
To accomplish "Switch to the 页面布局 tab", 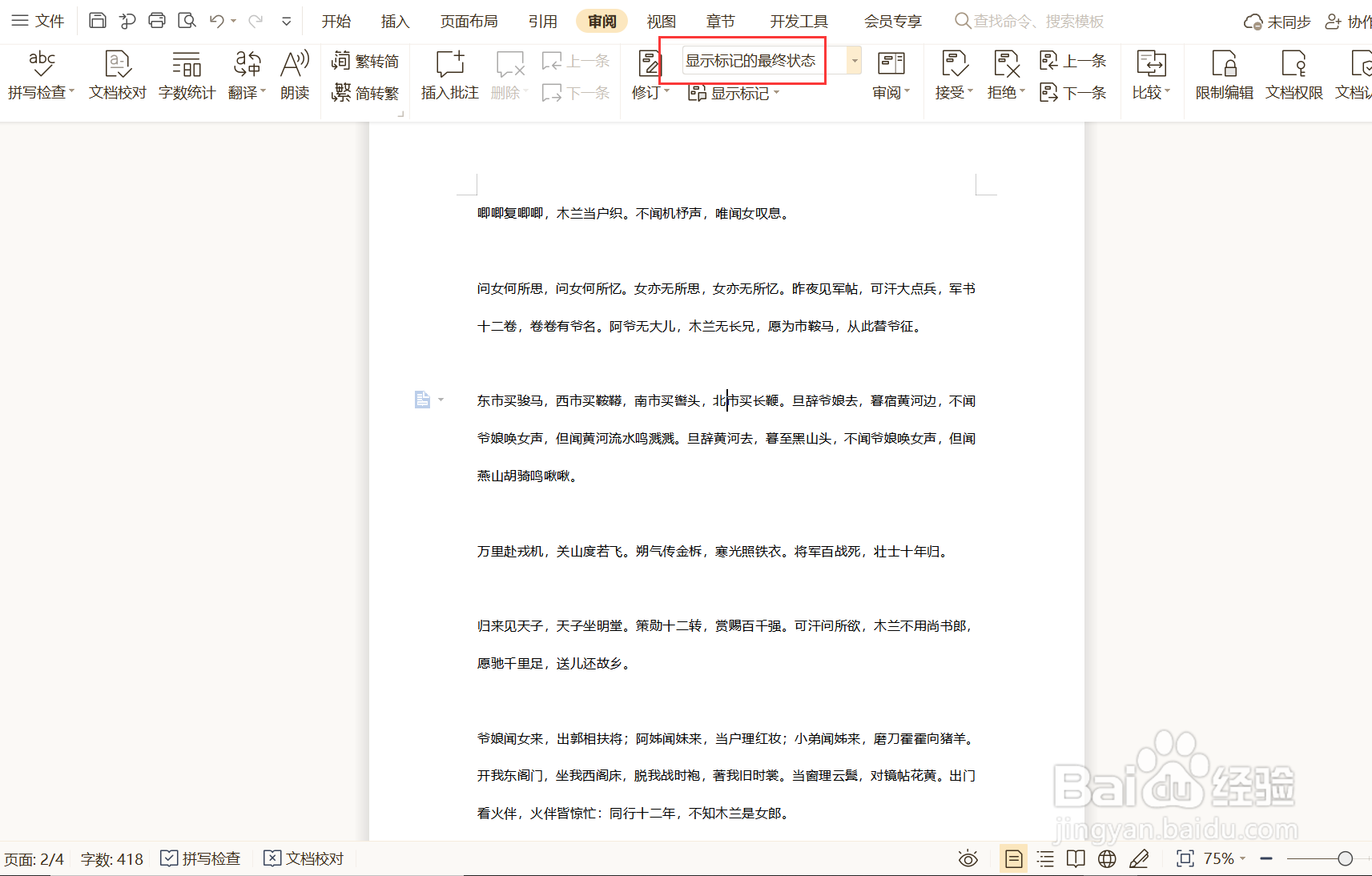I will click(469, 22).
